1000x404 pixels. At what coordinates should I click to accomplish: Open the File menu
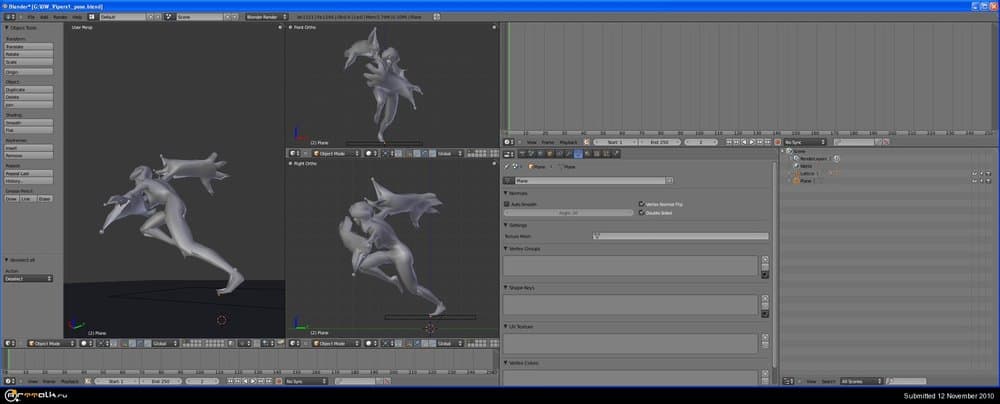pos(31,17)
